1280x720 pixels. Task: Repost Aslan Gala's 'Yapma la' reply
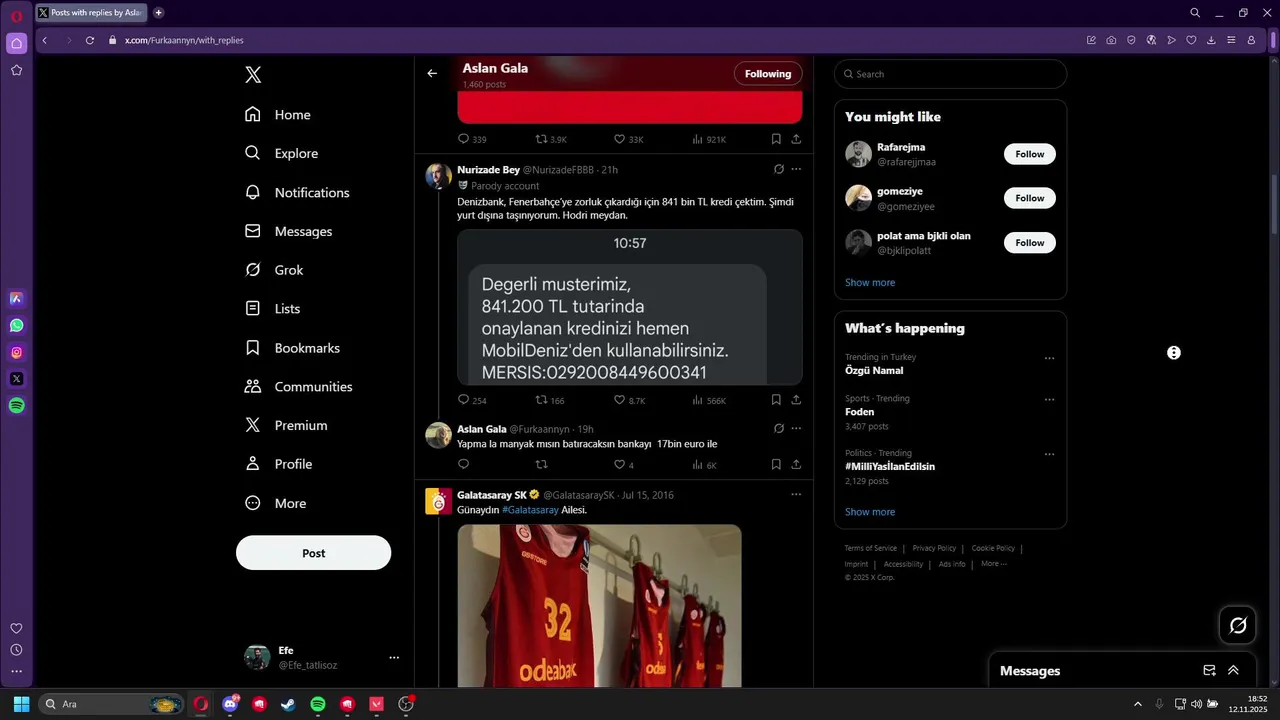point(542,464)
